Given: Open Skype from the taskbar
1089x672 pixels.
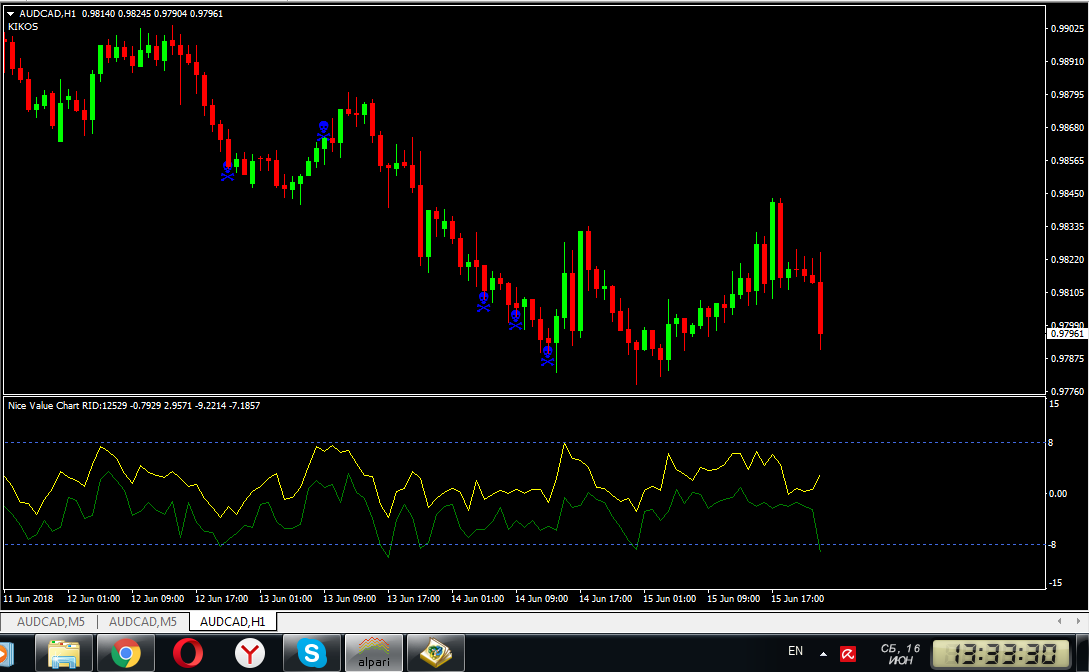Looking at the screenshot, I should [x=311, y=654].
